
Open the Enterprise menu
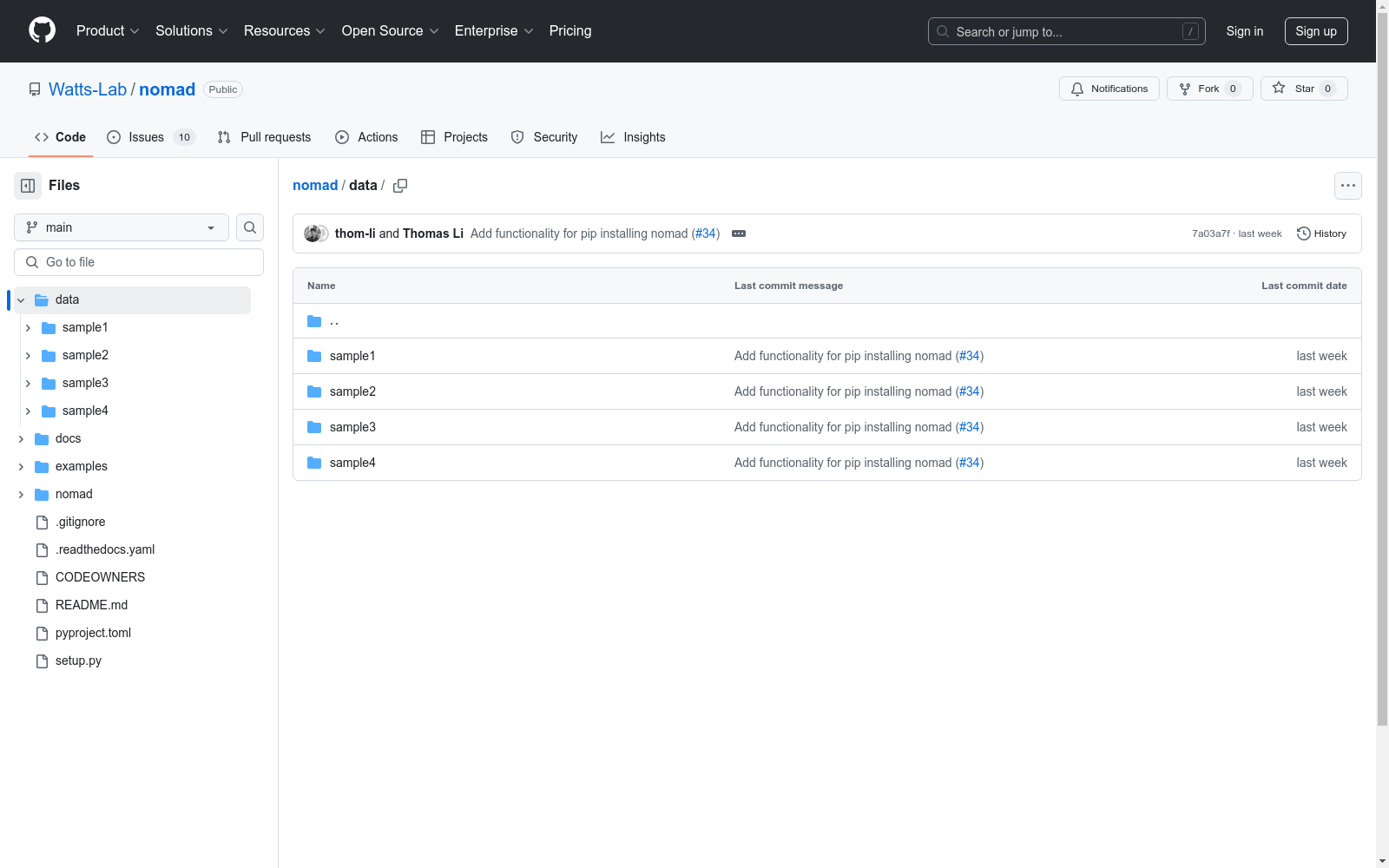coord(494,30)
